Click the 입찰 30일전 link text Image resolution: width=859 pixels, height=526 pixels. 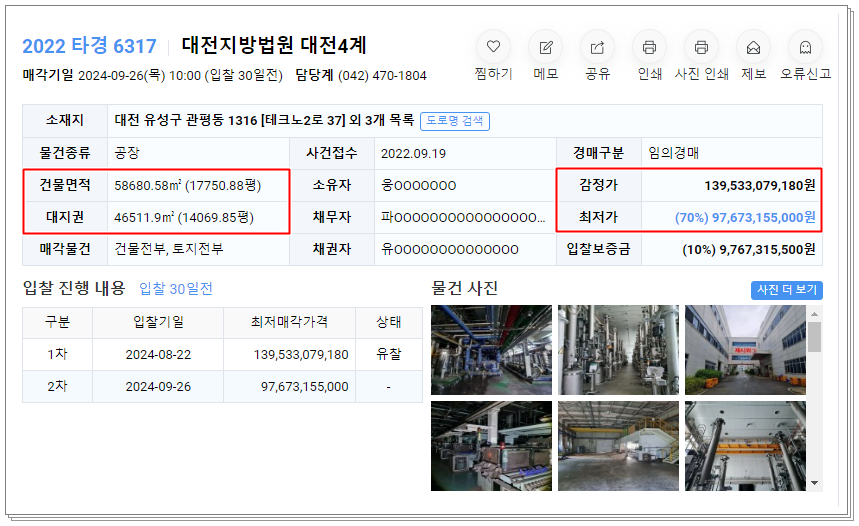pos(176,289)
